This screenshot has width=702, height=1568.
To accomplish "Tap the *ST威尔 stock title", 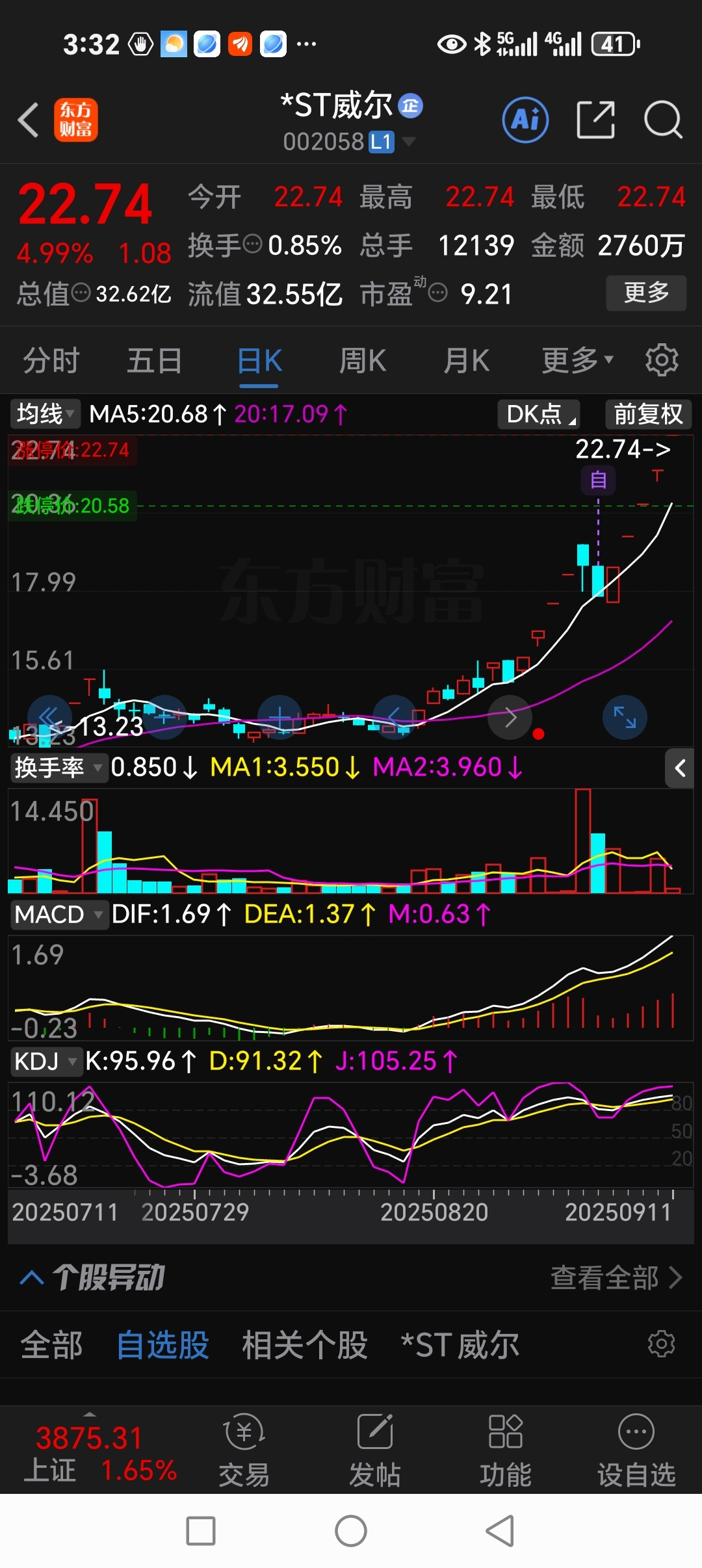I will pos(337,105).
